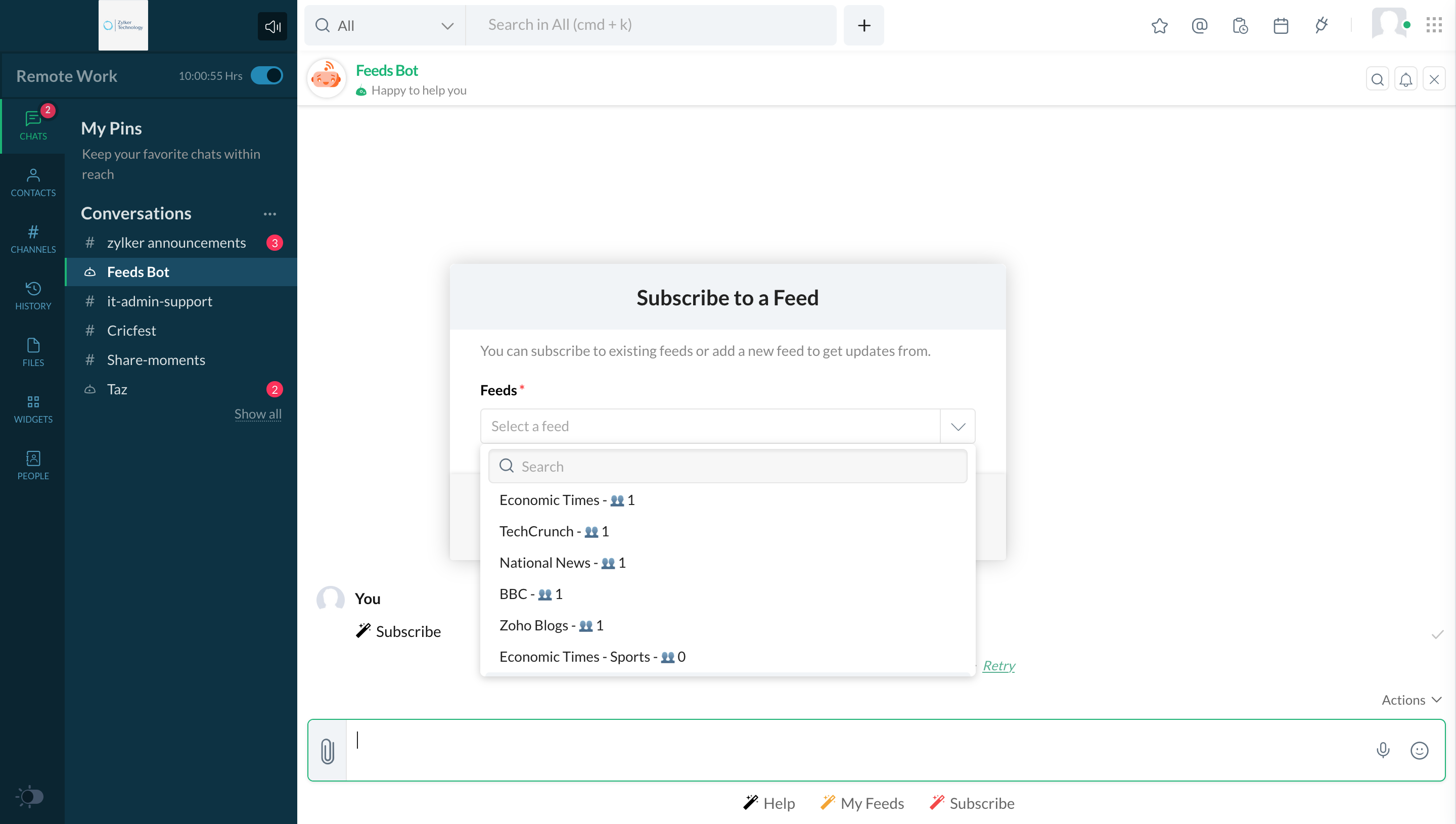
Task: Toggle the Remote Work check-in switch
Action: (x=266, y=76)
